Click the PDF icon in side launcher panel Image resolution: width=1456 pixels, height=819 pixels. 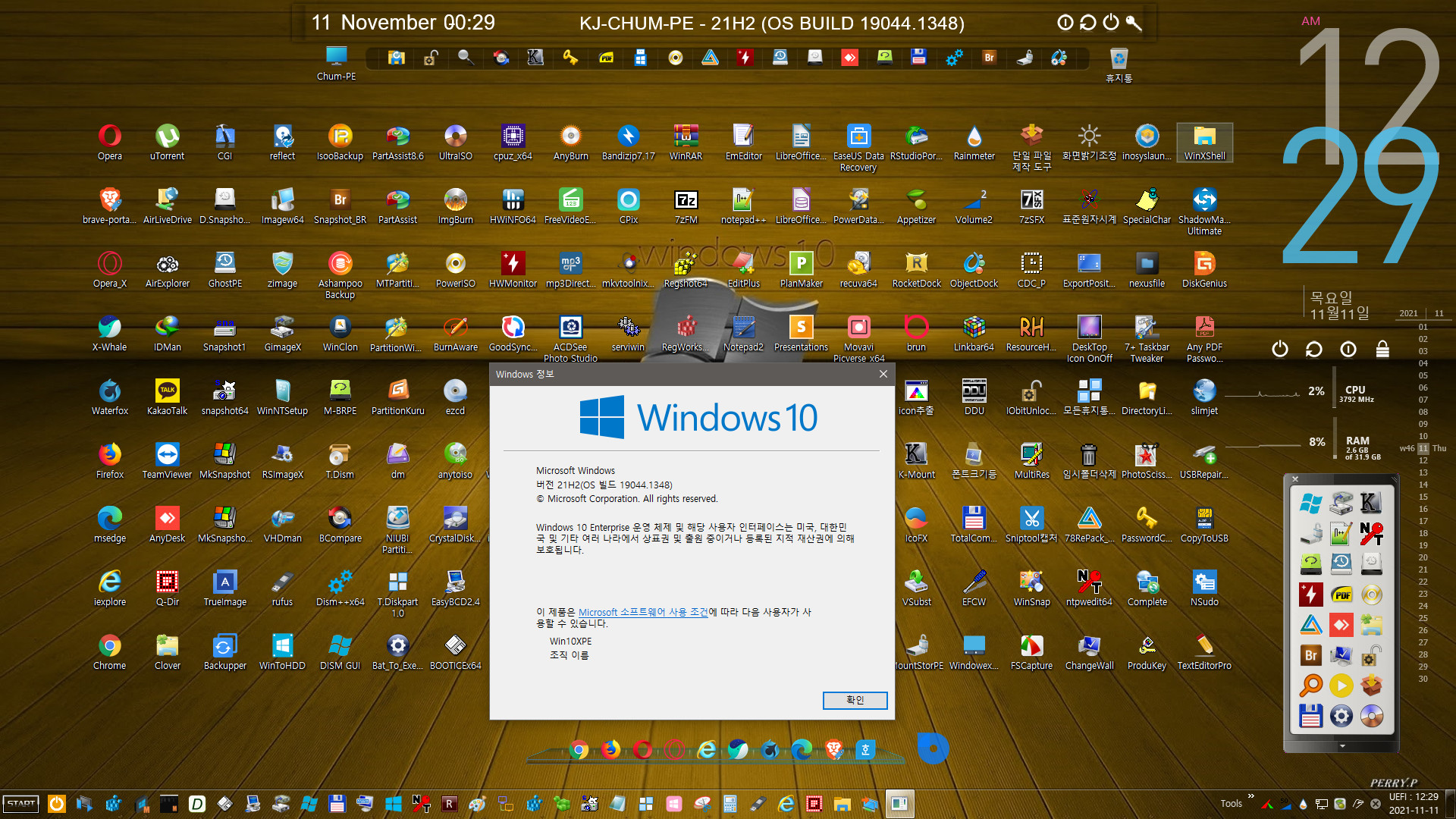1341,595
